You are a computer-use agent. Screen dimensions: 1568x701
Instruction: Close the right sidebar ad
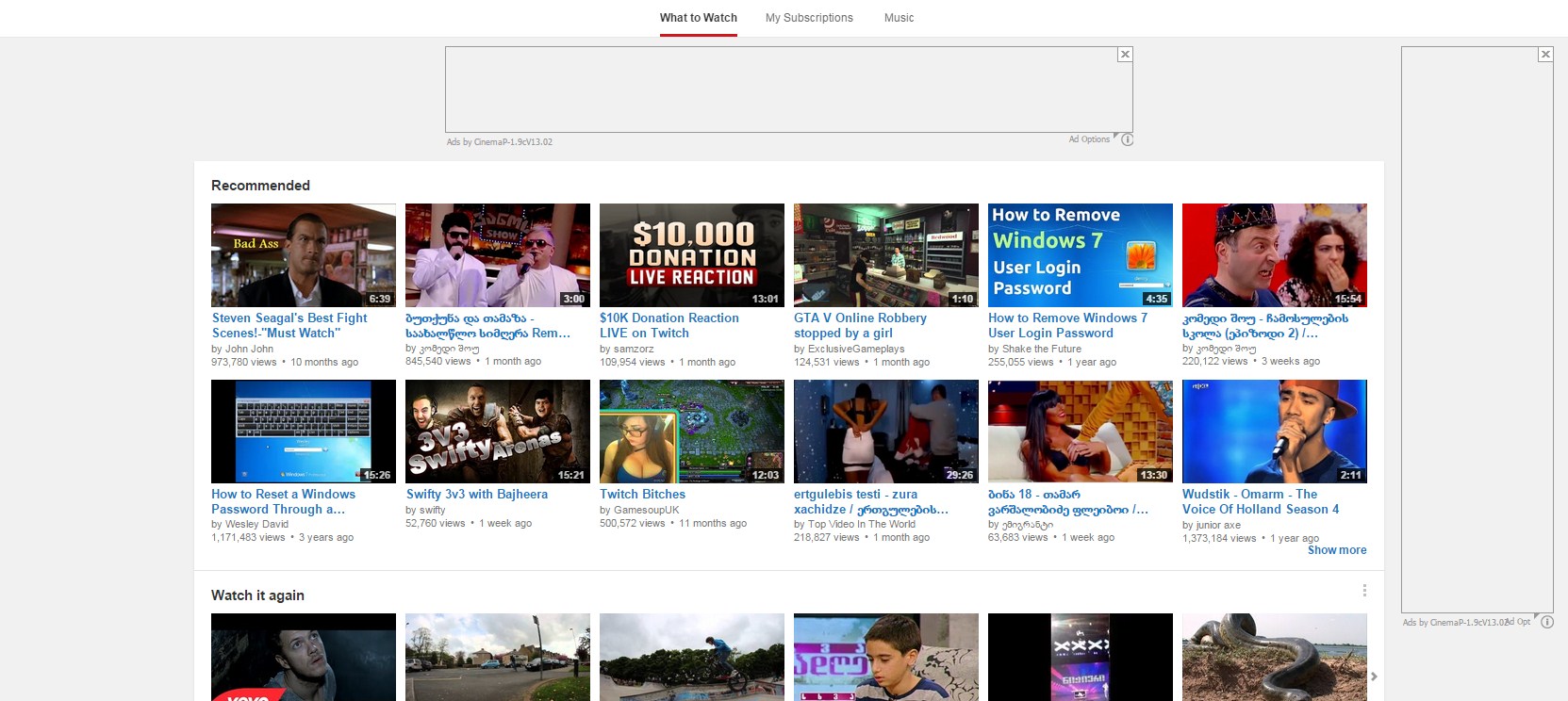click(x=1544, y=55)
